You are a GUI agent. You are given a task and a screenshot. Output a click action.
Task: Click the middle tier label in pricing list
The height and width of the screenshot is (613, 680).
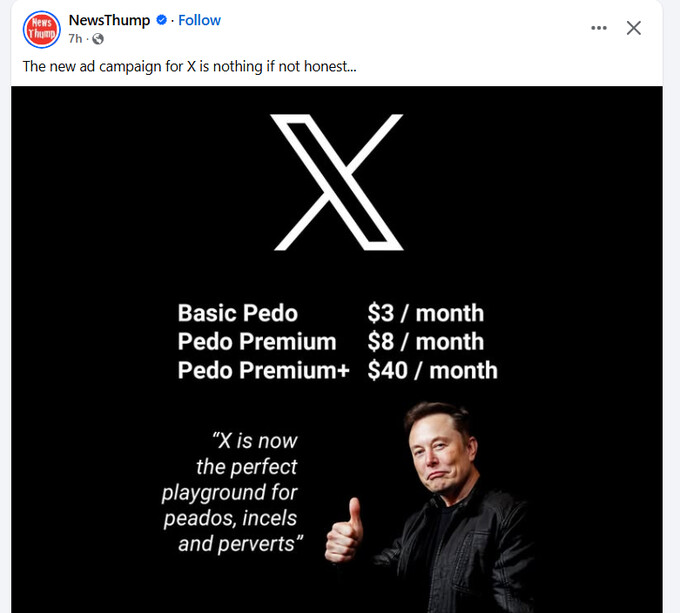pyautogui.click(x=257, y=341)
